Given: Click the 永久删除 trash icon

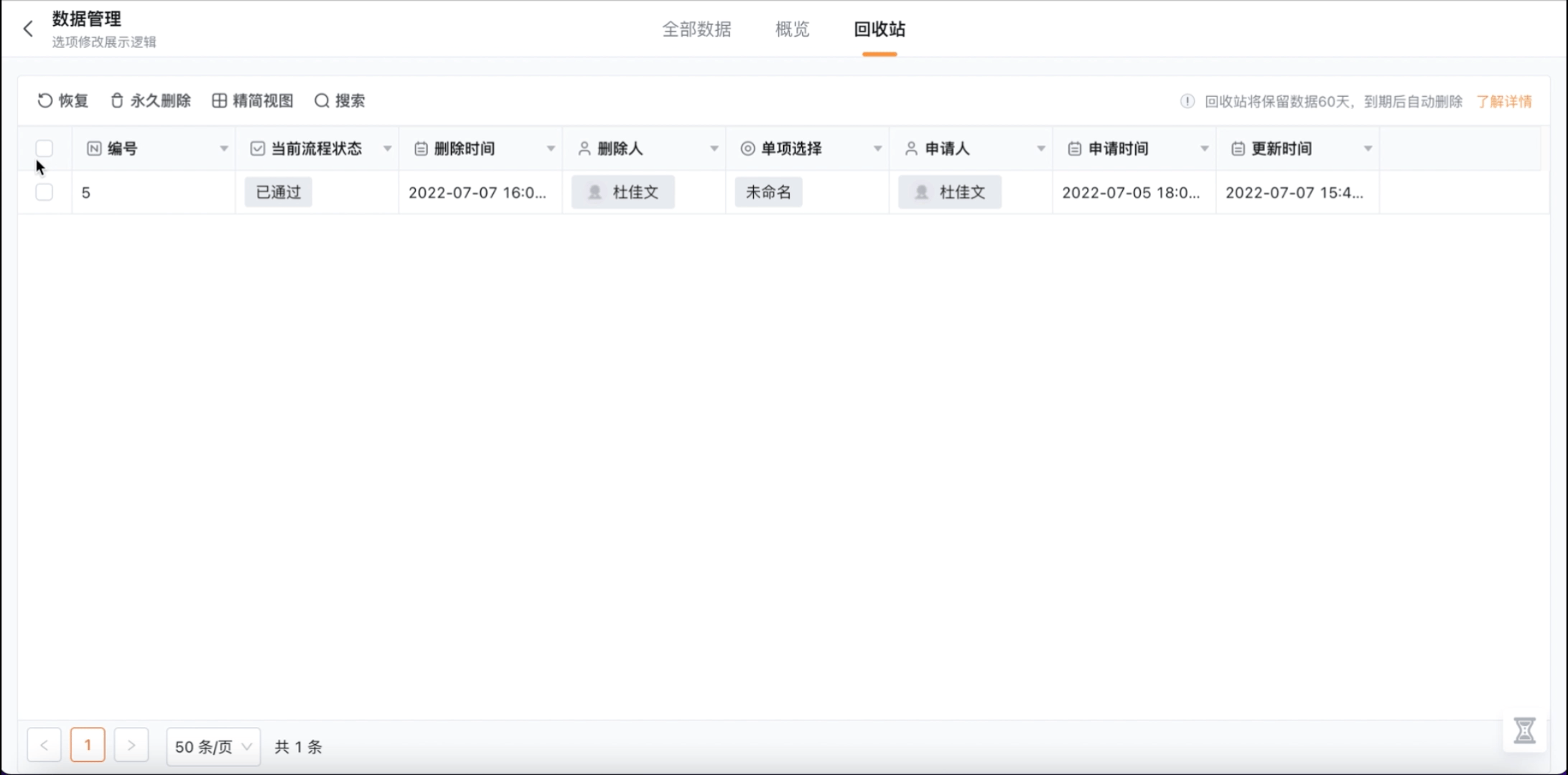Looking at the screenshot, I should [x=117, y=100].
